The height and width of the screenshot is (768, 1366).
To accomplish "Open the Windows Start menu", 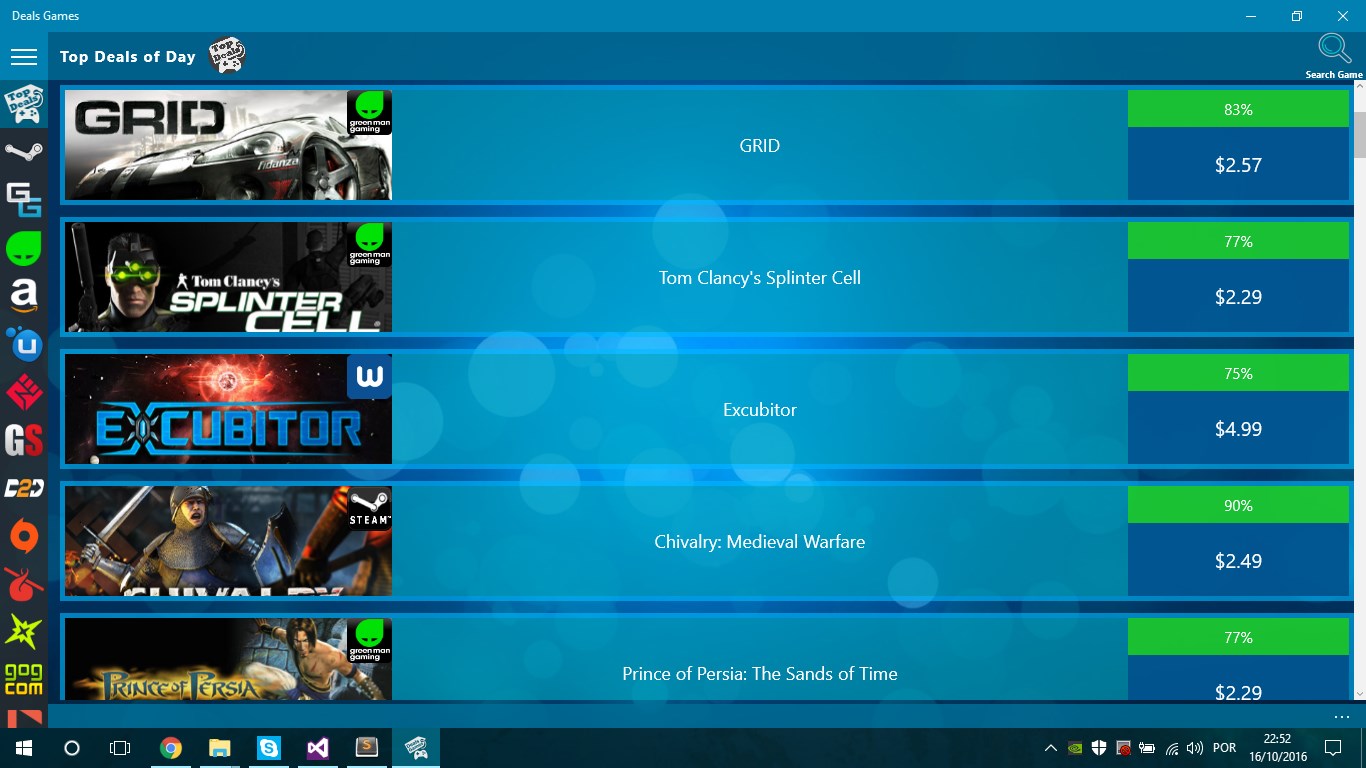I will [24, 747].
